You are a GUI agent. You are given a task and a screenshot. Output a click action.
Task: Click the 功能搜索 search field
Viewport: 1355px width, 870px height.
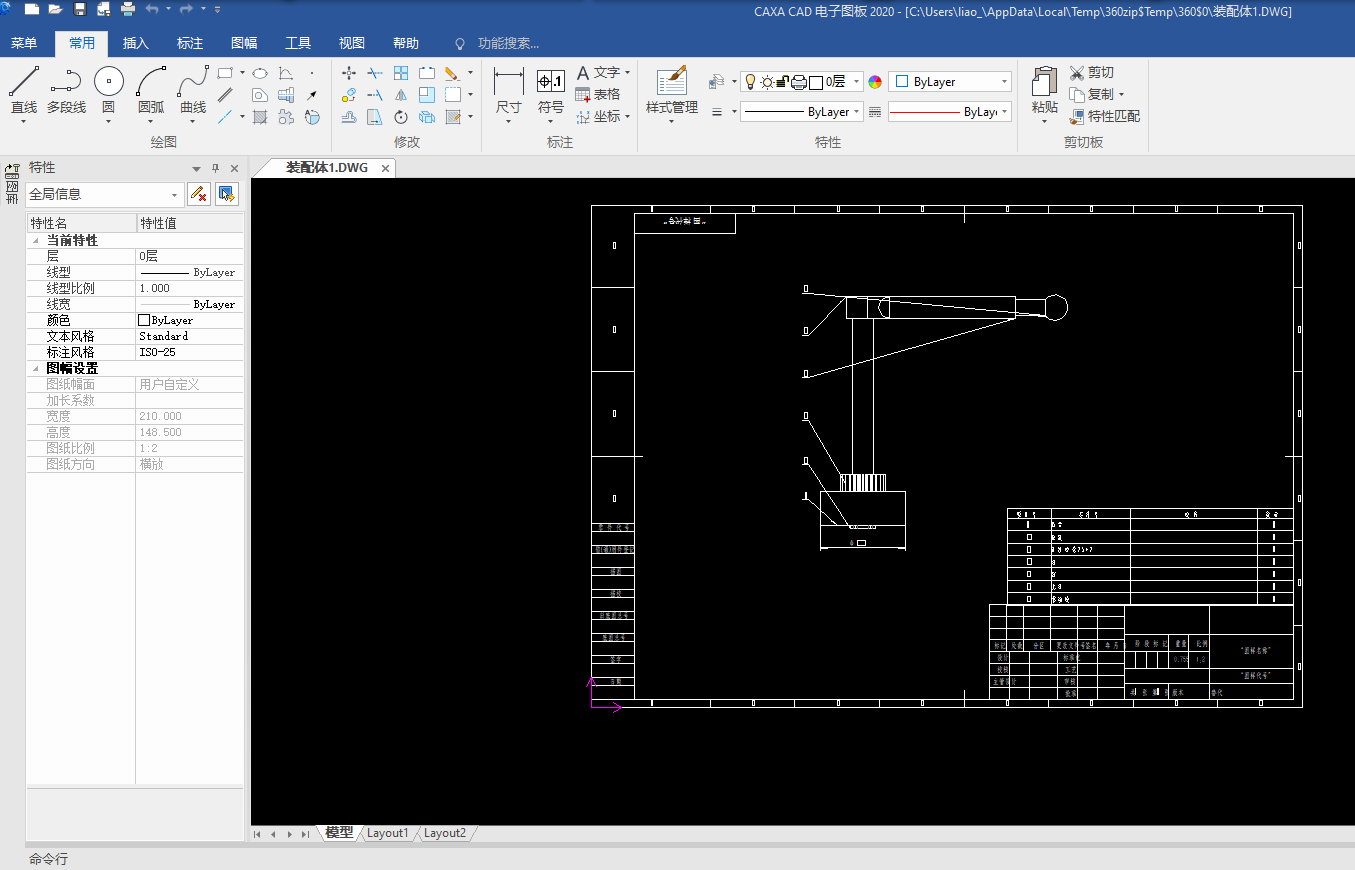tap(508, 43)
